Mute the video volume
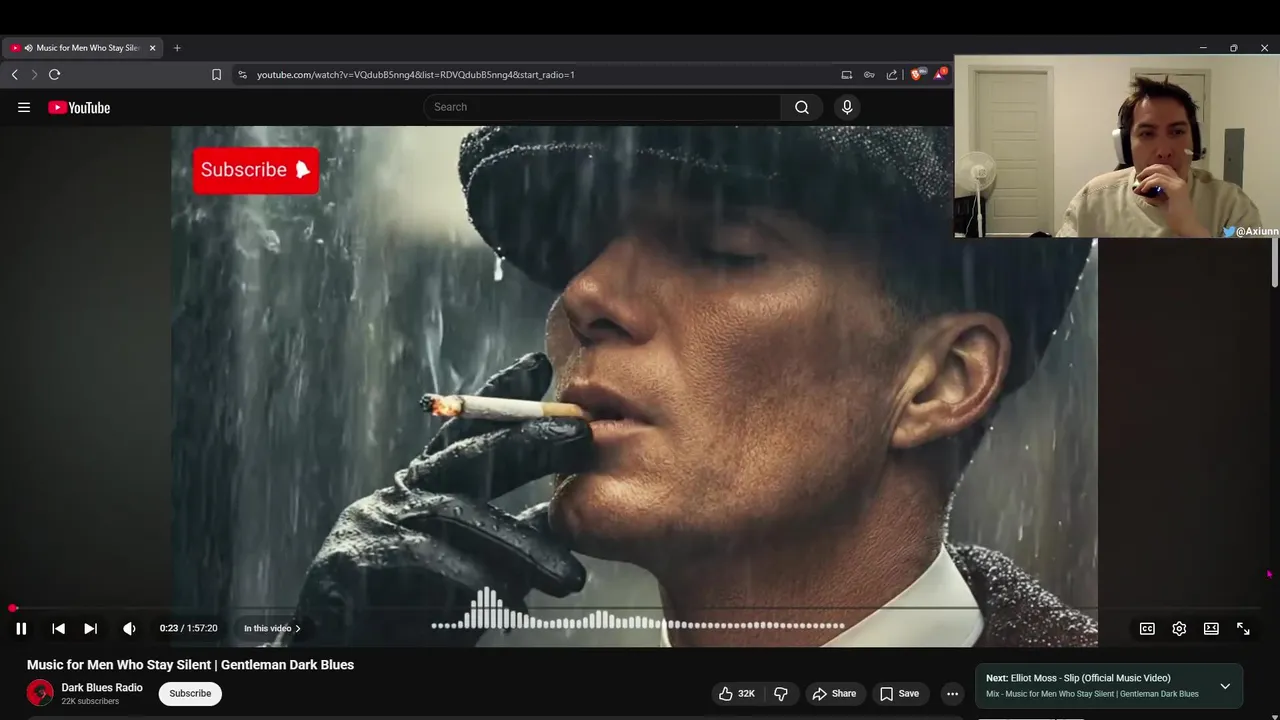1280x720 pixels. [x=129, y=628]
